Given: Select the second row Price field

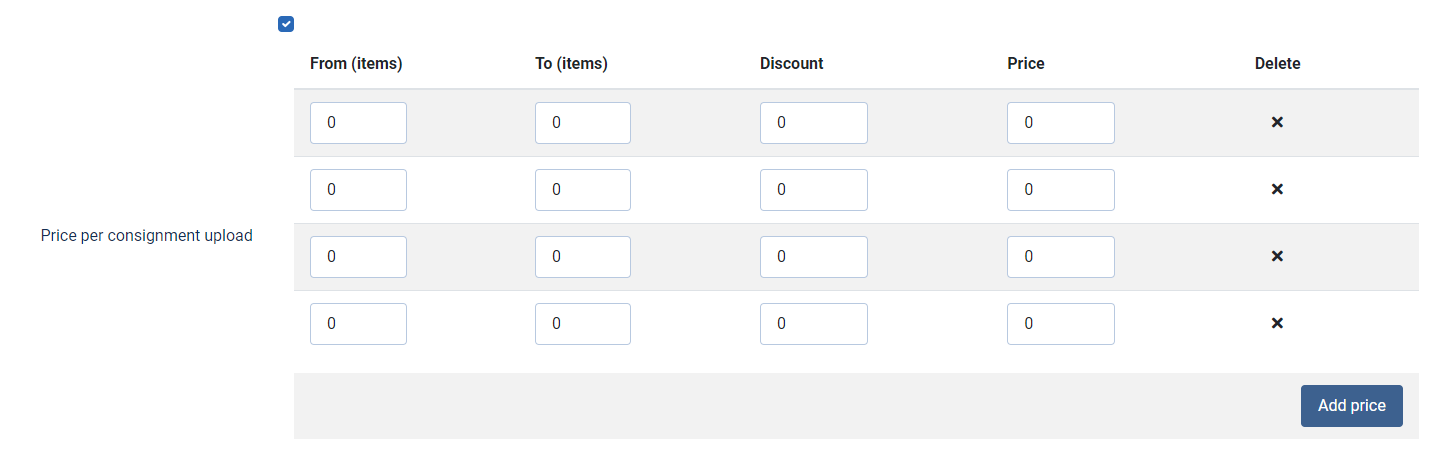Looking at the screenshot, I should point(1061,190).
